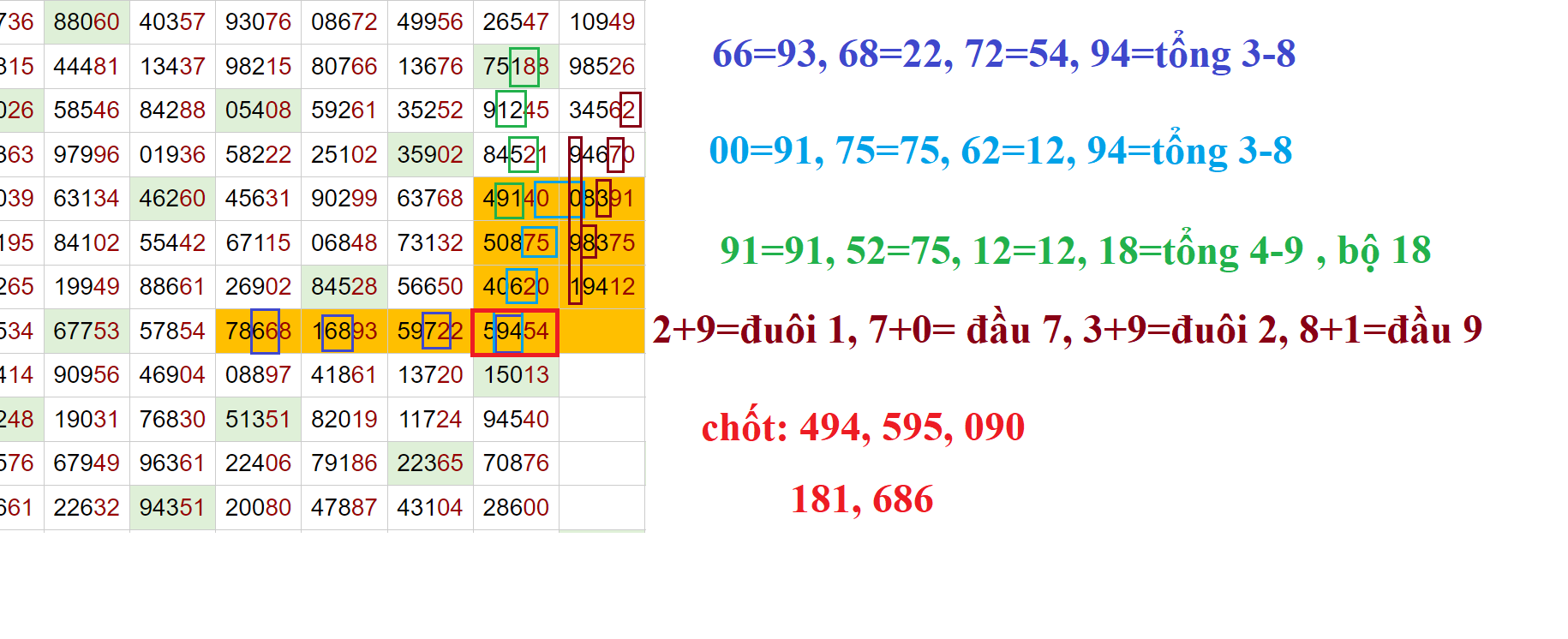Image resolution: width=1568 pixels, height=639 pixels.
Task: Select the orange cell 49140
Action: coord(515,199)
